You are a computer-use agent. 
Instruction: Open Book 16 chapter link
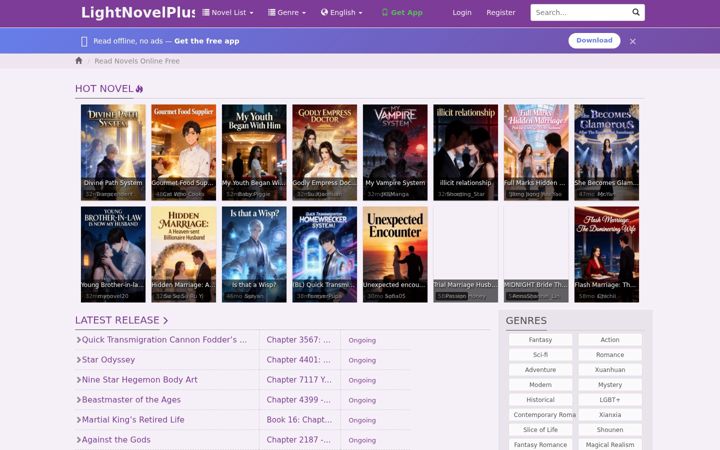(299, 420)
